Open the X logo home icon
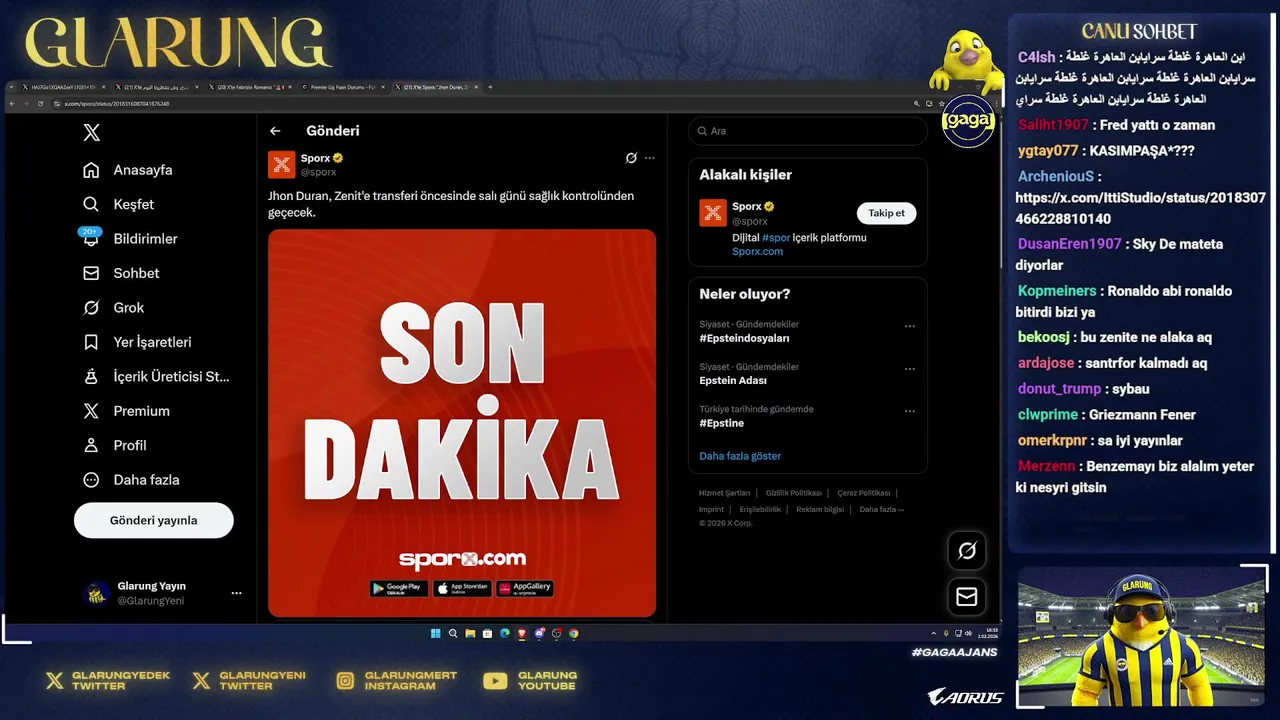The image size is (1280, 720). point(91,133)
